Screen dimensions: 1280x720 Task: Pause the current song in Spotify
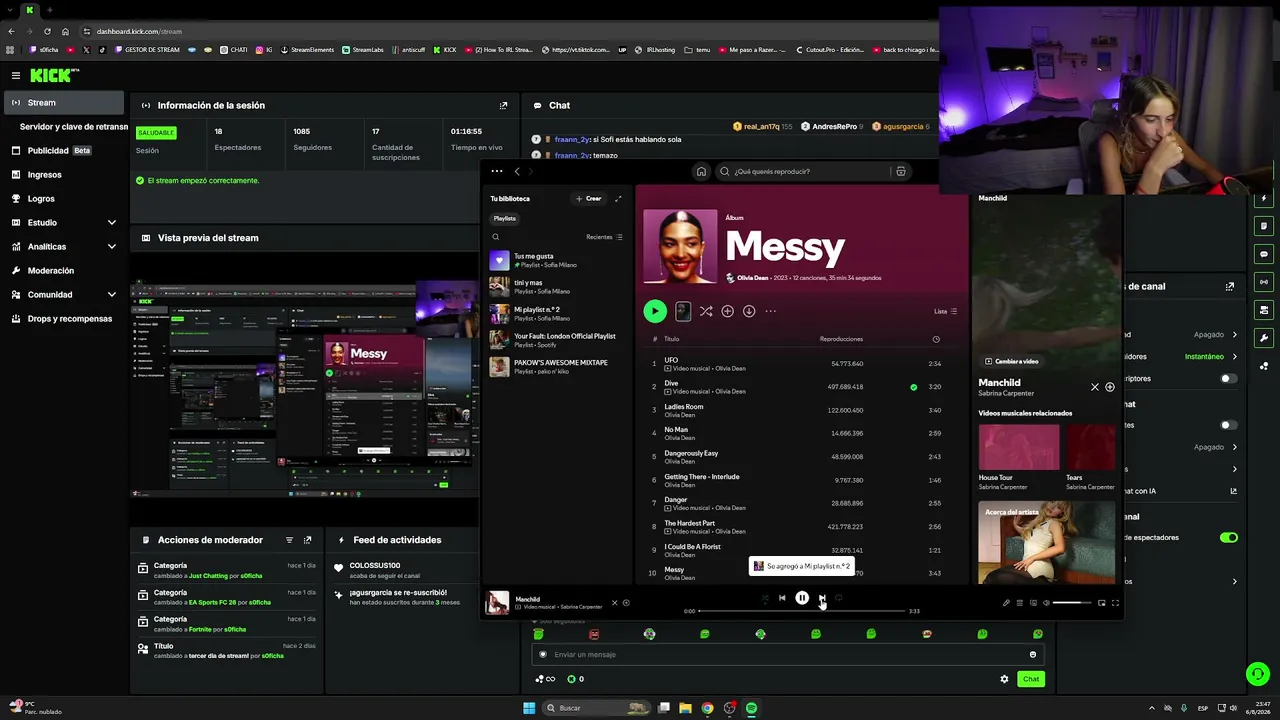coord(802,598)
